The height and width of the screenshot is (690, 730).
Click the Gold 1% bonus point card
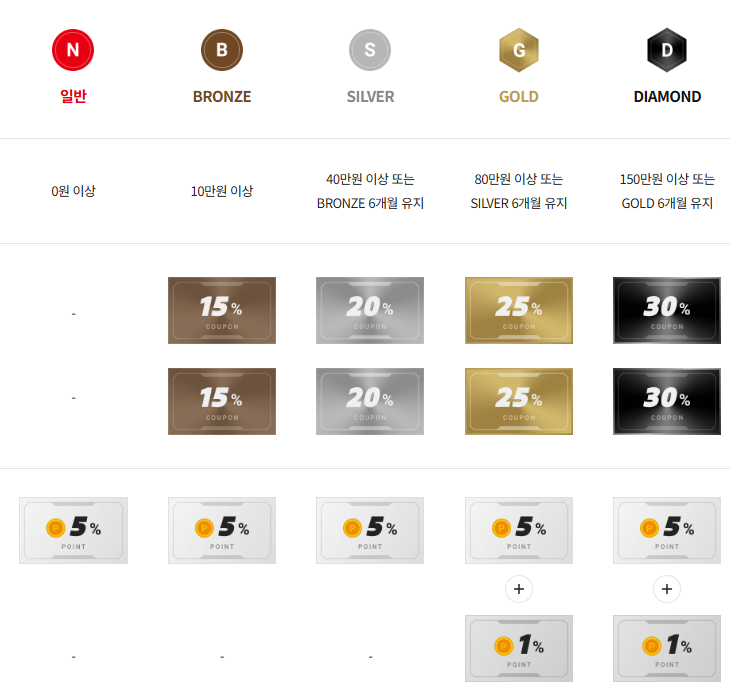tap(519, 648)
